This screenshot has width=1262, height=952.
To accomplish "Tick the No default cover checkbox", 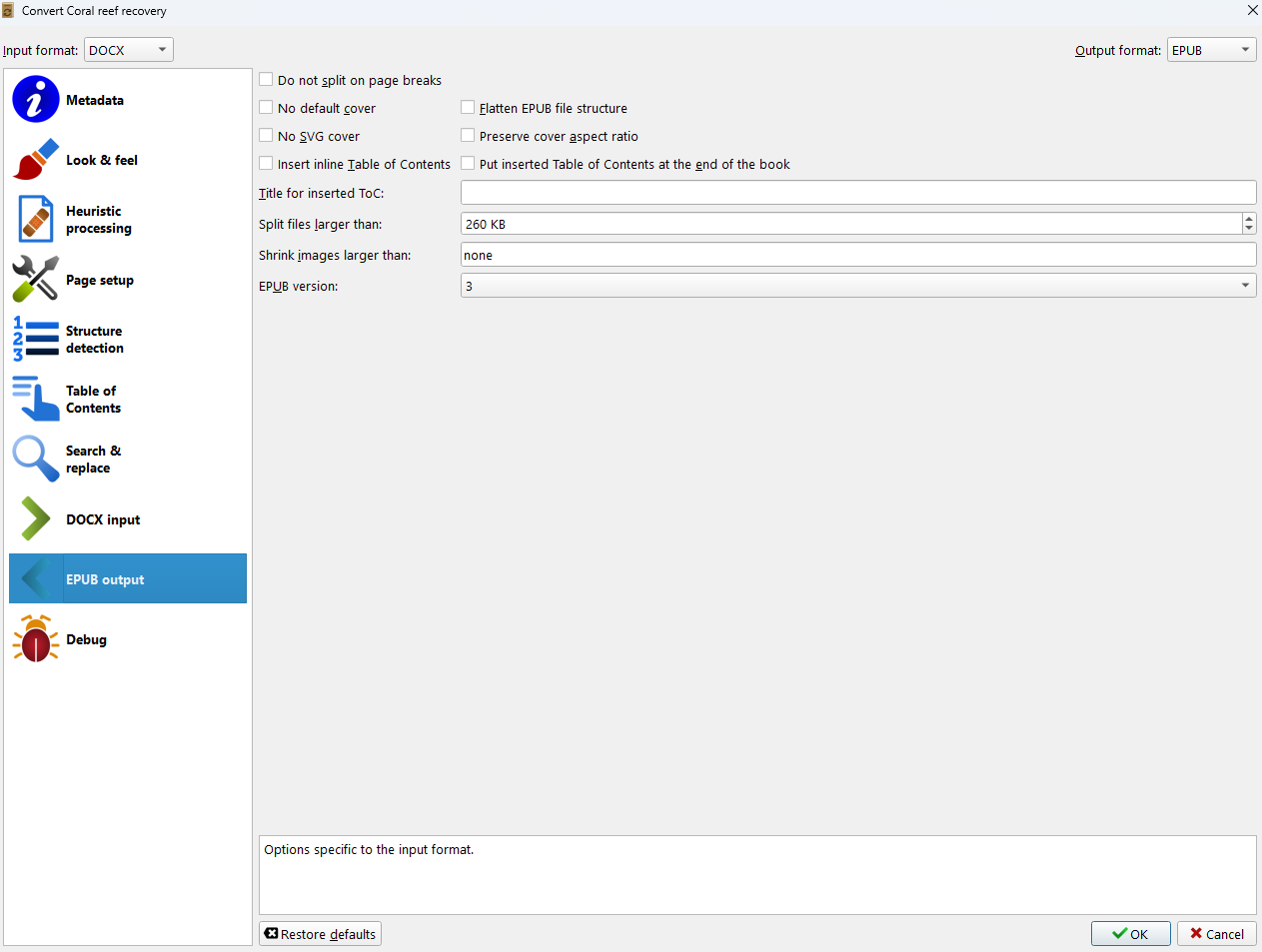I will 267,108.
